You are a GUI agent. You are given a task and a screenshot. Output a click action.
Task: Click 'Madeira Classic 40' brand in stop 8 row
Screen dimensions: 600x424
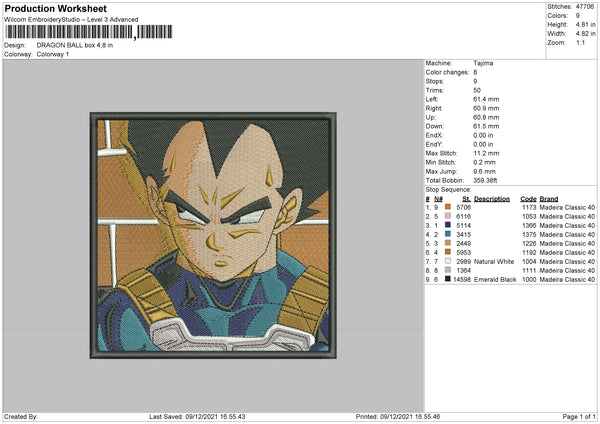[567, 271]
